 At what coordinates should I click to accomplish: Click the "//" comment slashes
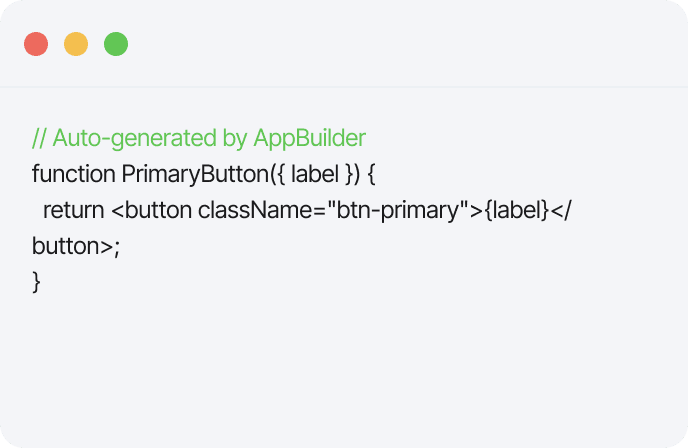point(39,137)
